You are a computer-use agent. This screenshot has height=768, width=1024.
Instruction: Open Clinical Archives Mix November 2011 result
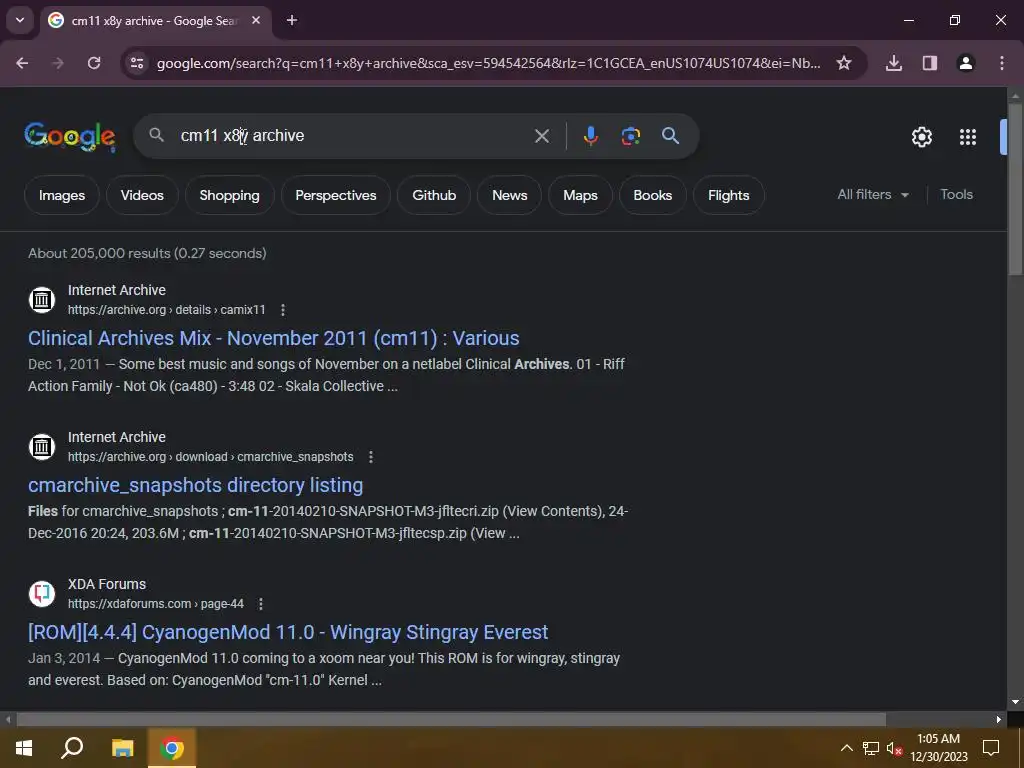coord(274,338)
